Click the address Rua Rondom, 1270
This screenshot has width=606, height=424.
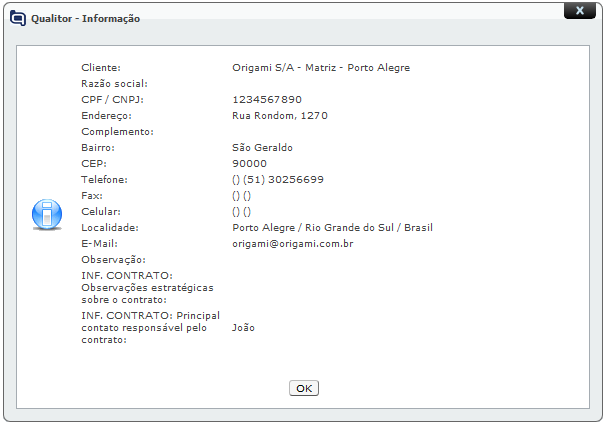click(x=279, y=115)
